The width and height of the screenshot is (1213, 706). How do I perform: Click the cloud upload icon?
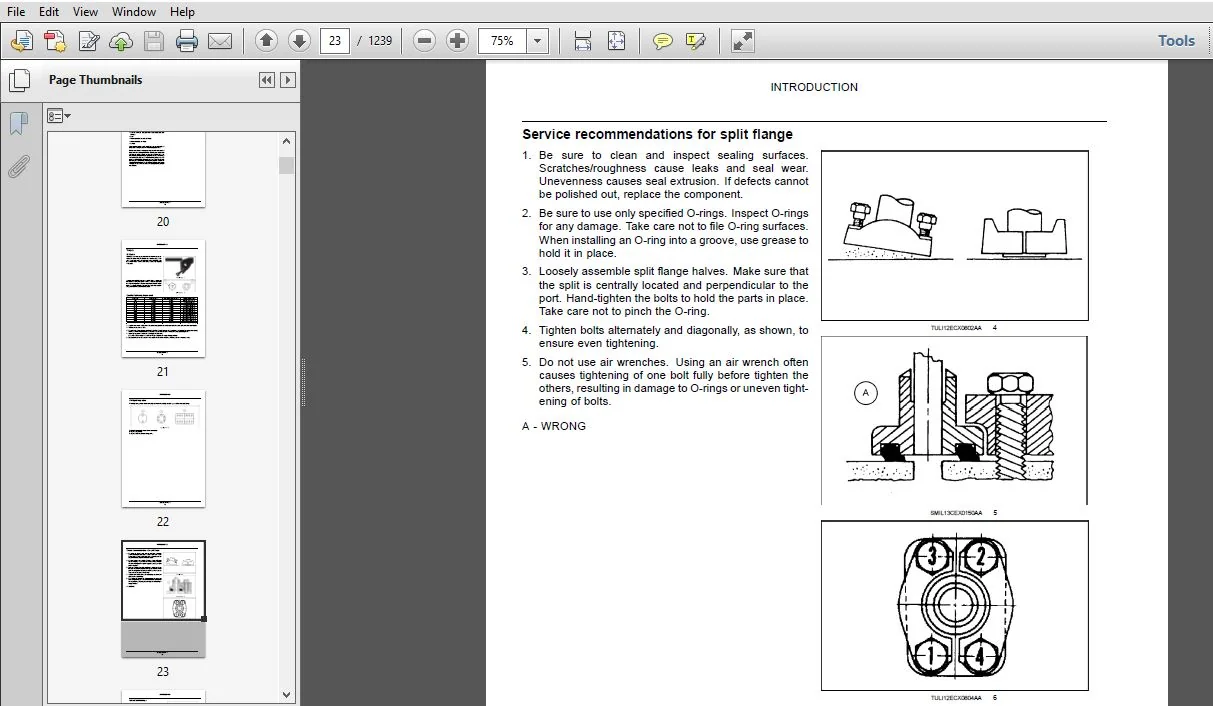click(121, 41)
